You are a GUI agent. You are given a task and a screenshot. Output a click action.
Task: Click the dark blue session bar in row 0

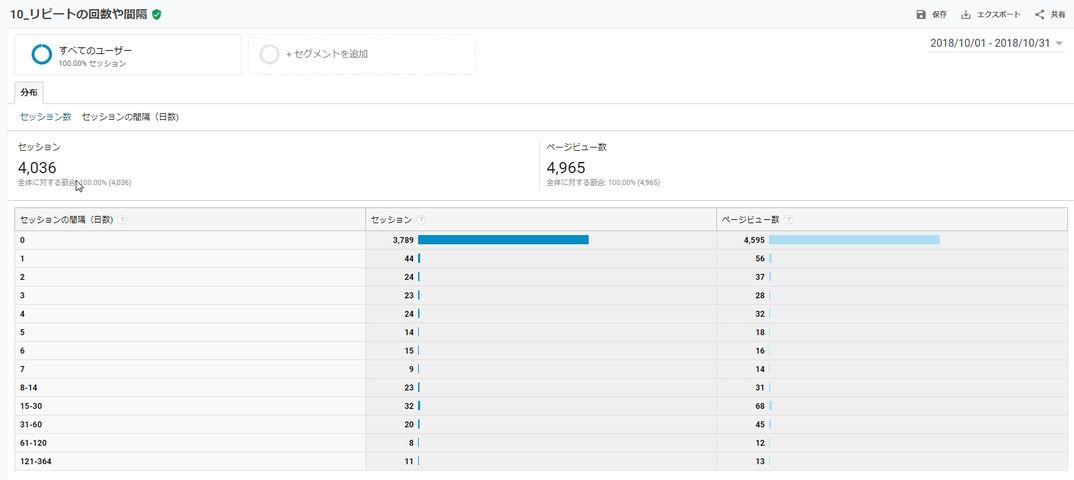[x=503, y=240]
